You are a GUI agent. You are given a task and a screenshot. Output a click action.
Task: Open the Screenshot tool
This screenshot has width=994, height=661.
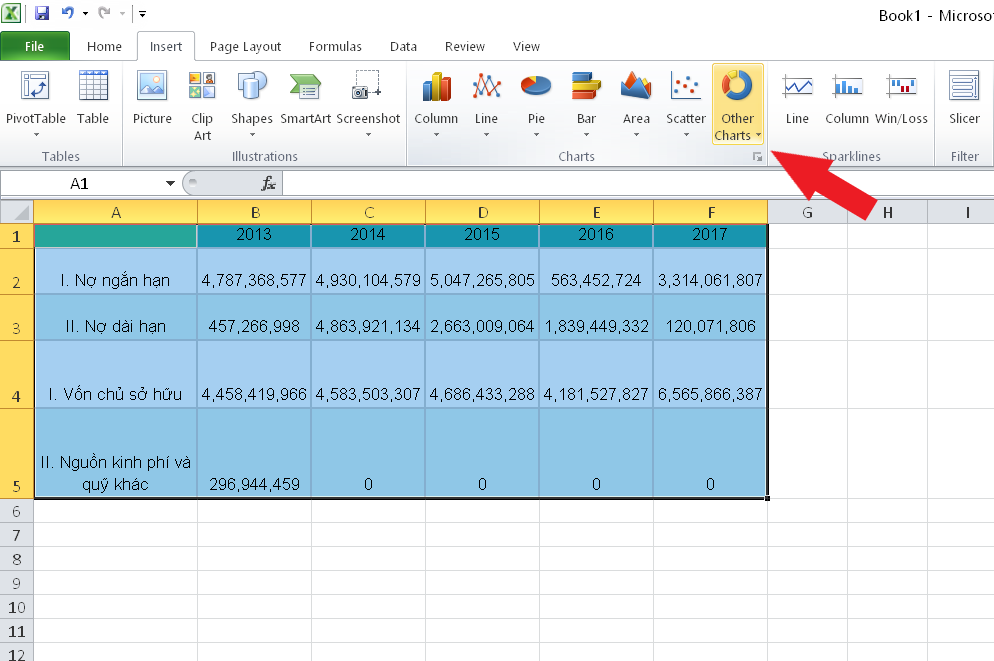tap(368, 97)
